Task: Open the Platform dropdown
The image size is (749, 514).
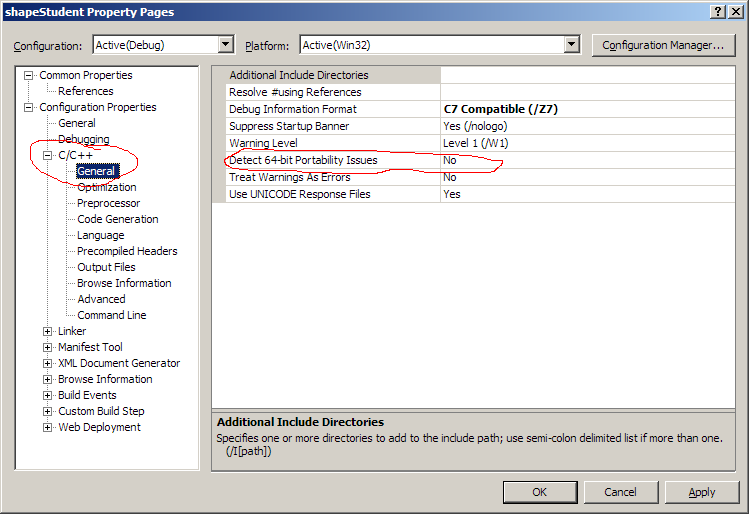Action: (571, 45)
